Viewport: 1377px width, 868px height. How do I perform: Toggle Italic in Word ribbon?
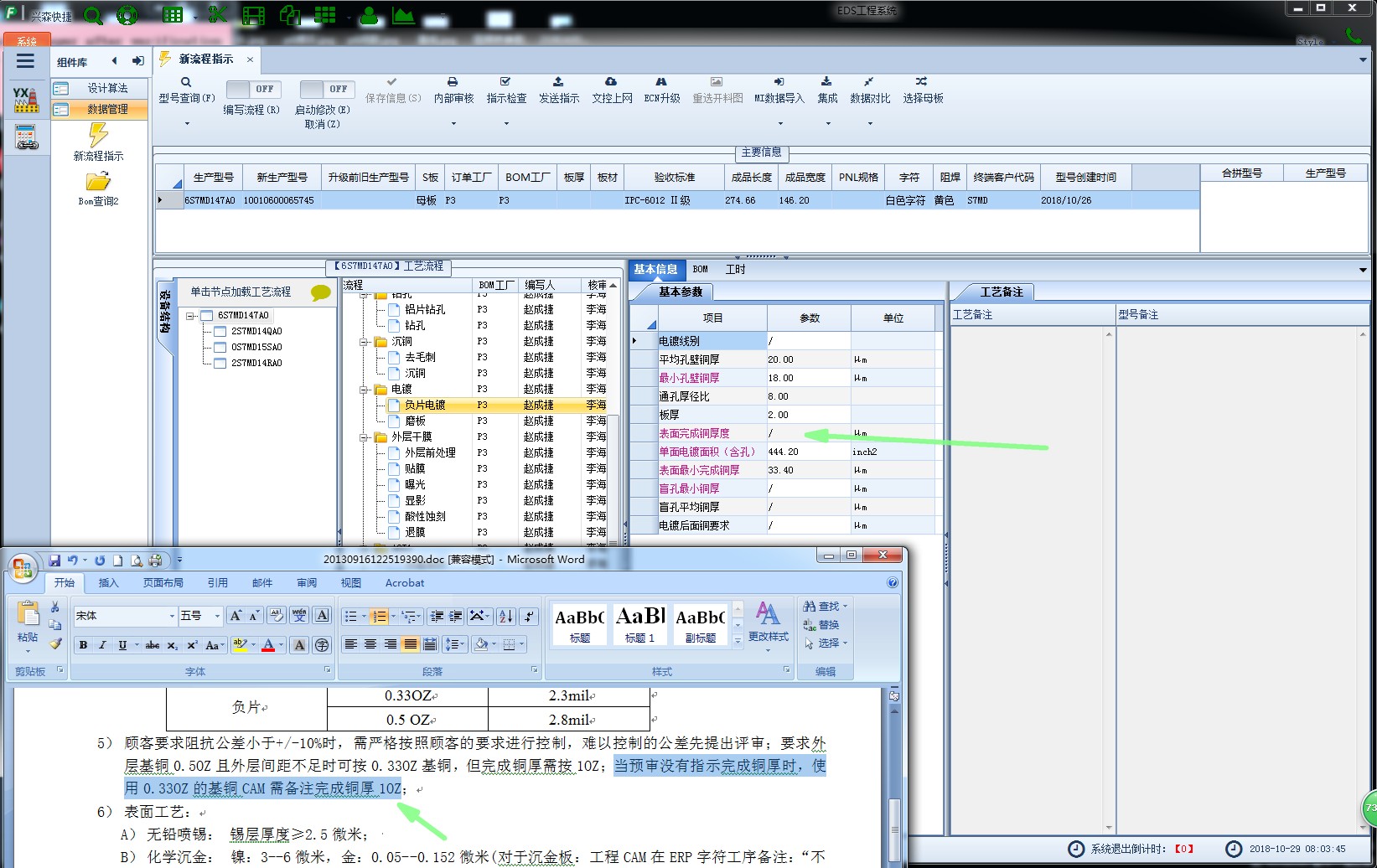click(x=102, y=645)
